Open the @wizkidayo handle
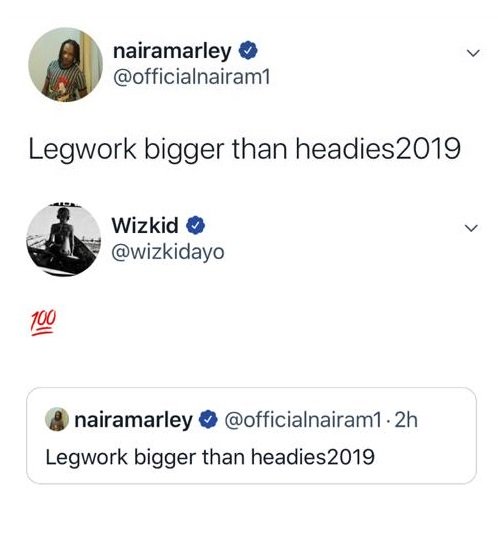498x533 pixels. [x=168, y=253]
